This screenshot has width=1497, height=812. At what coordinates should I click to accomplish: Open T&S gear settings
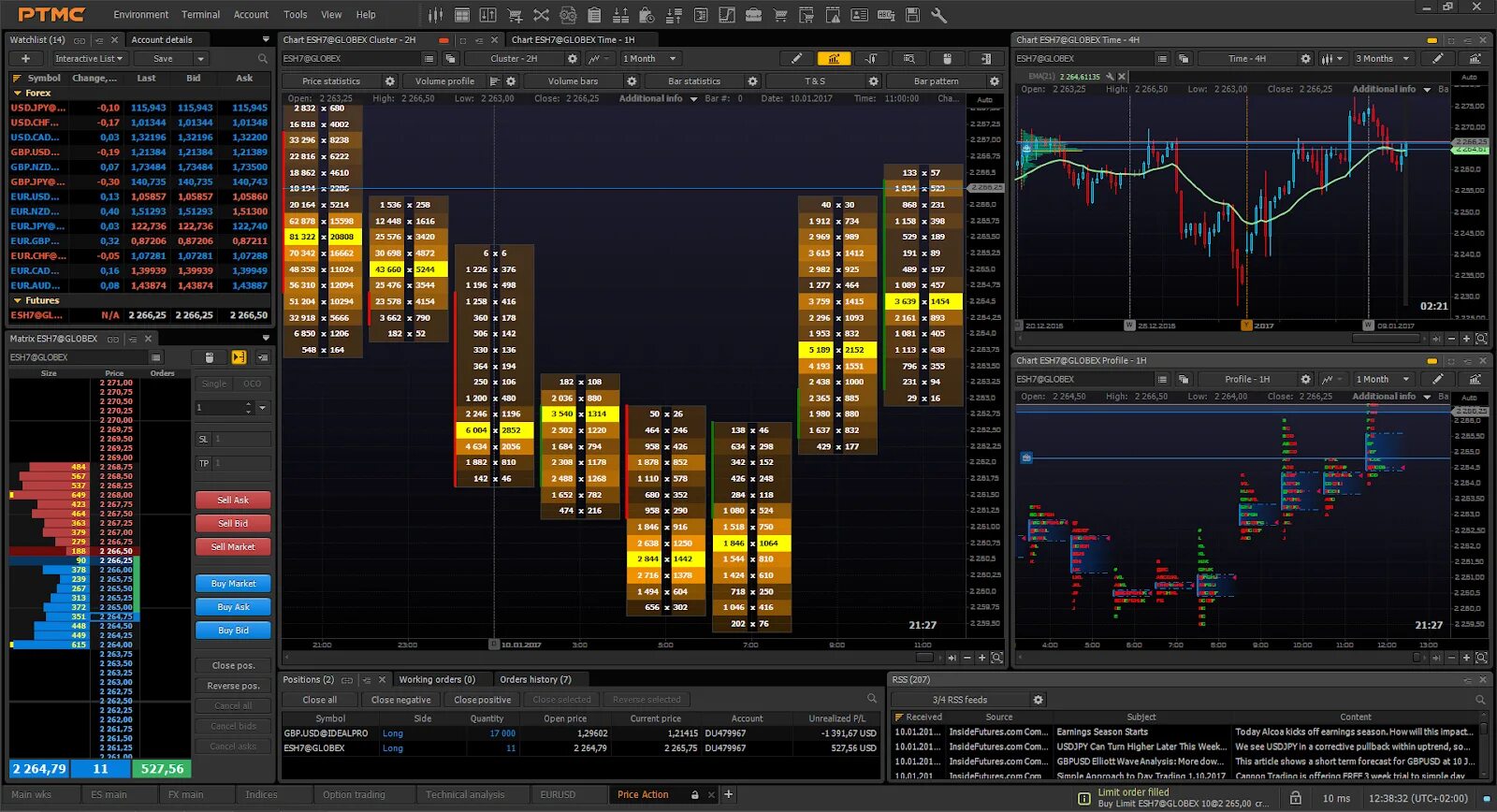[873, 81]
